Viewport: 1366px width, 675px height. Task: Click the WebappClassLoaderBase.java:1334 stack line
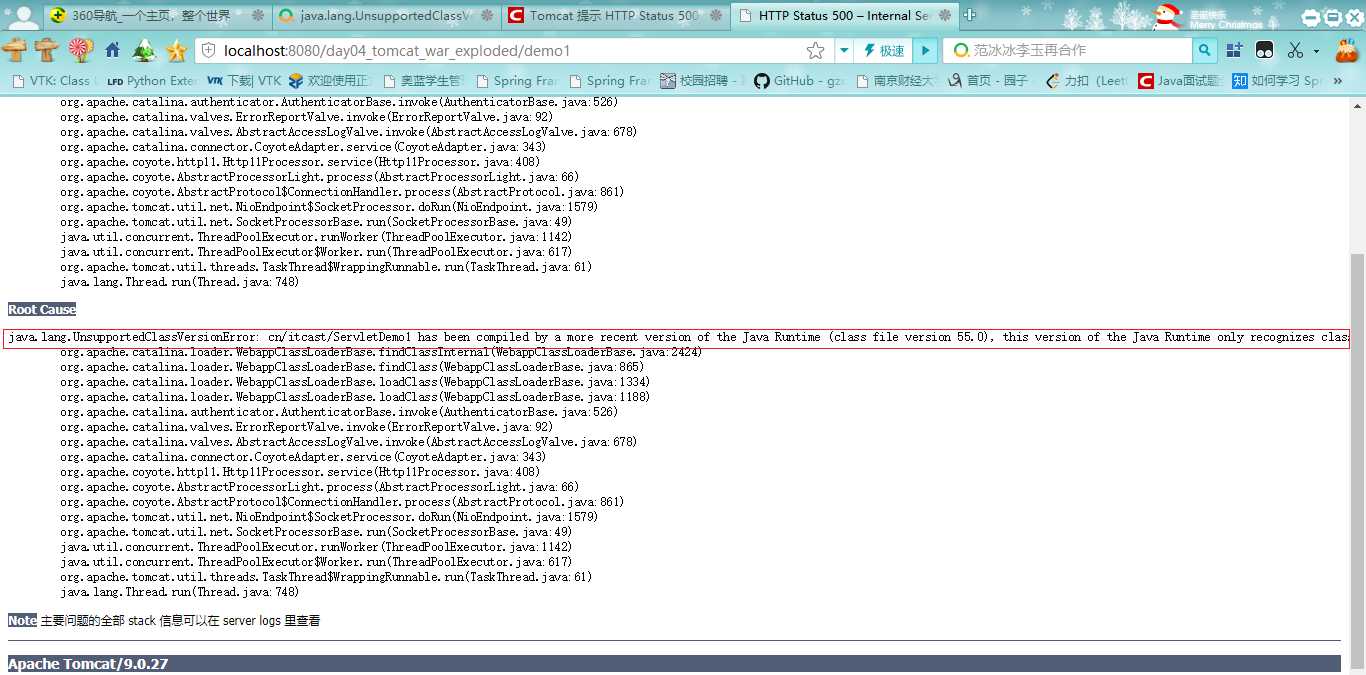click(355, 382)
